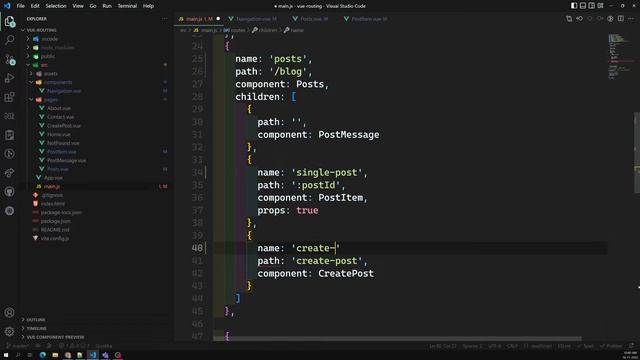Open index.html in the explorer

tap(53, 204)
